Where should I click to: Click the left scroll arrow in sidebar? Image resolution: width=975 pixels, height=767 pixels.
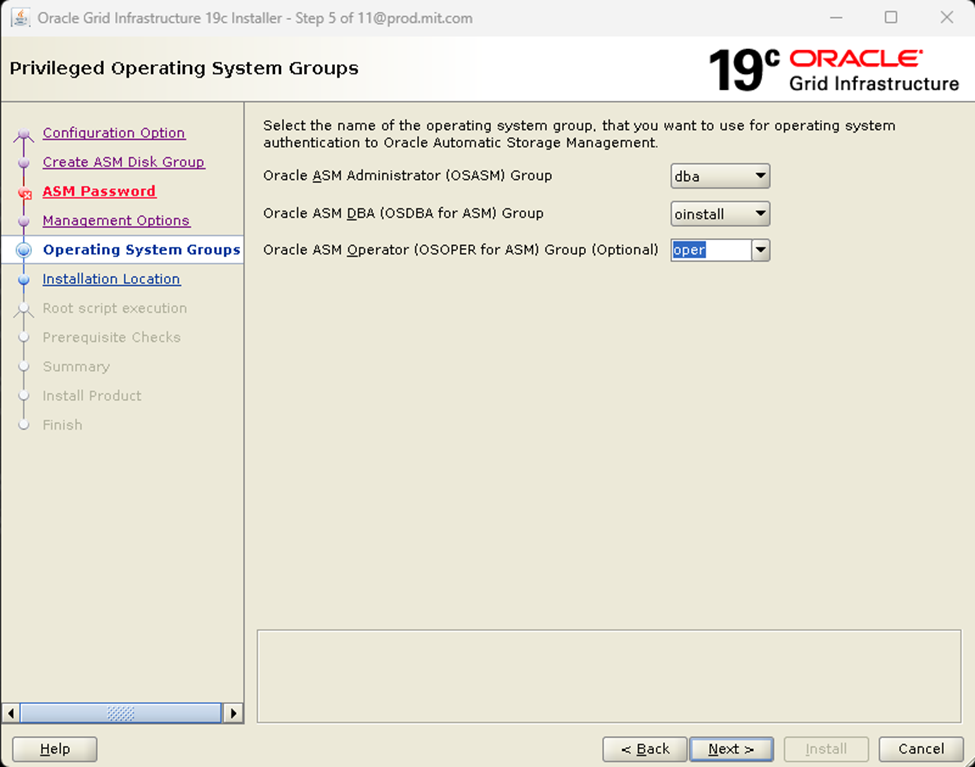(x=11, y=713)
